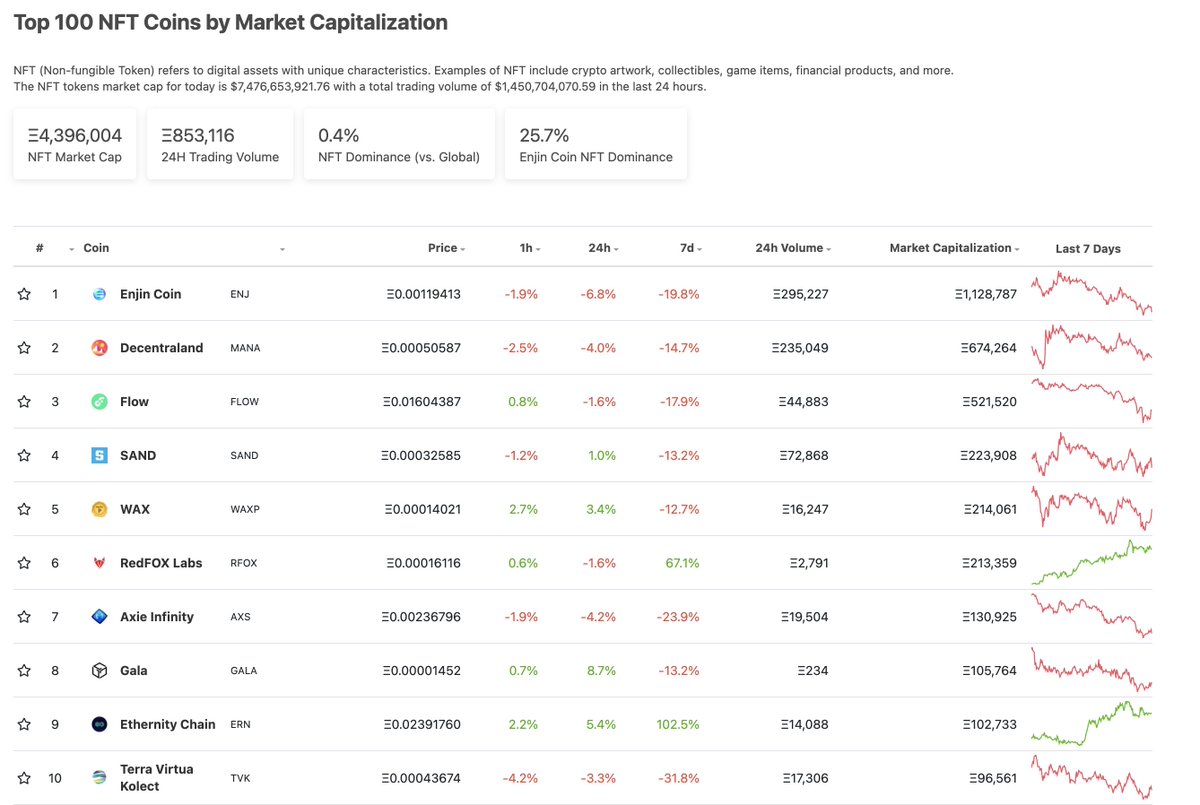
Task: Open the WAX coin link
Action: tap(135, 509)
